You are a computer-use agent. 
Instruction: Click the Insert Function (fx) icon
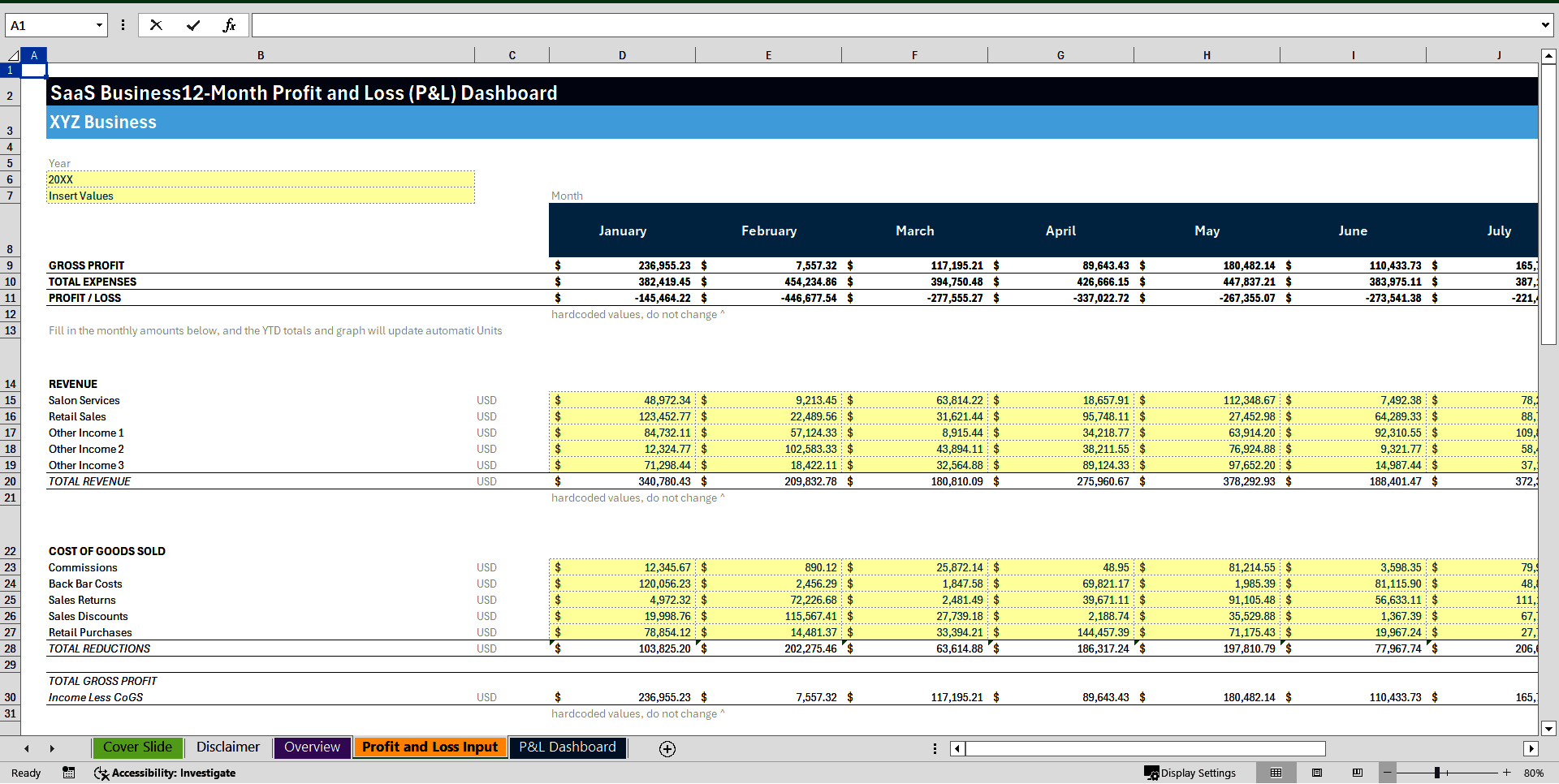230,24
